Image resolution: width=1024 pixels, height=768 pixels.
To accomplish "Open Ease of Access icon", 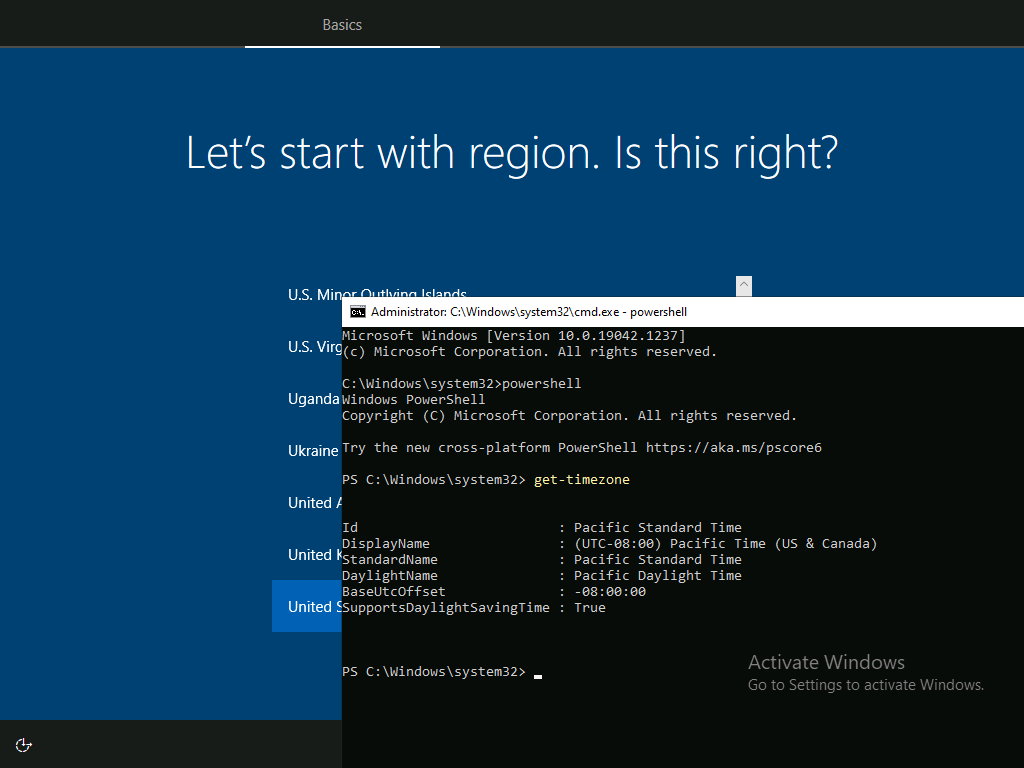I will pos(24,745).
